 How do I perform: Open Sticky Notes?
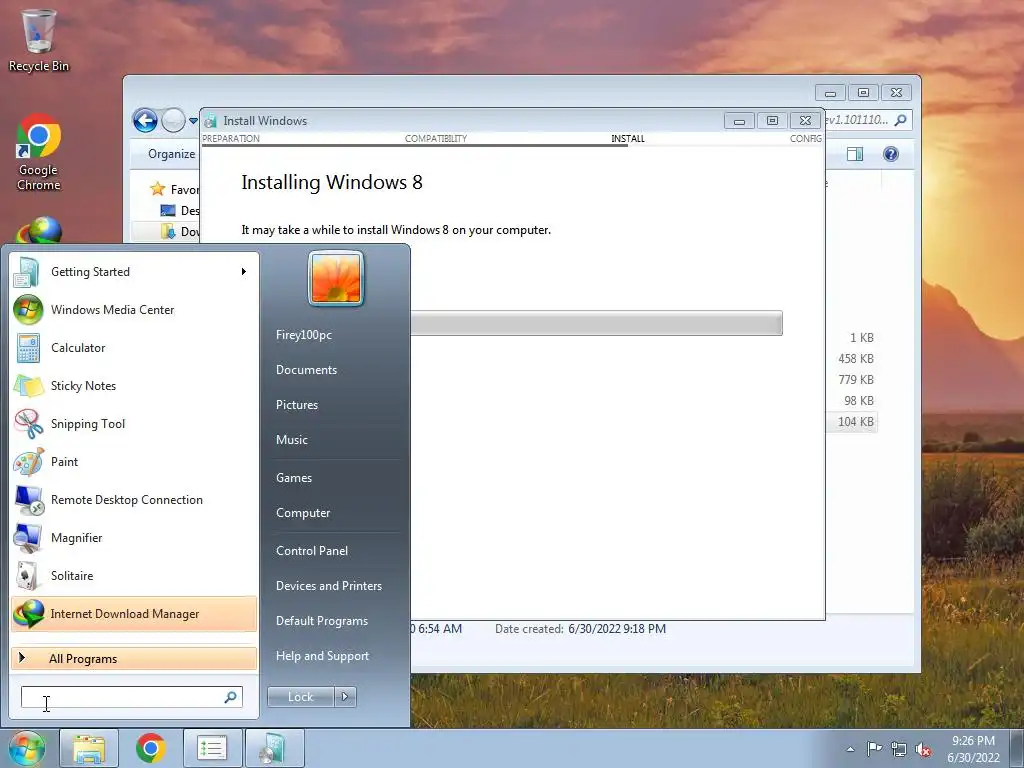point(134,385)
